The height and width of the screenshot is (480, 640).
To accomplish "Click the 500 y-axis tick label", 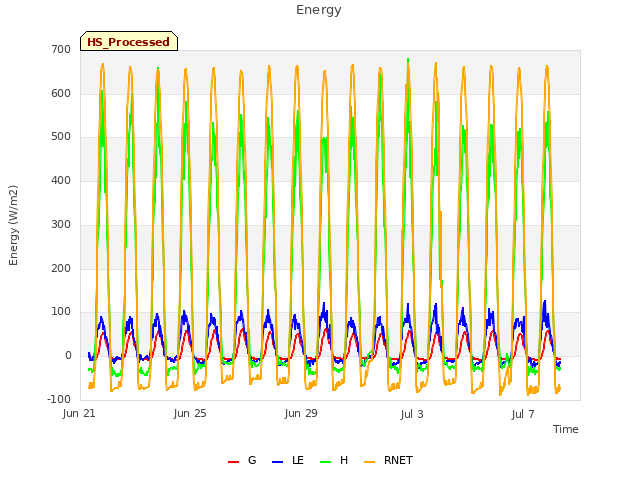I will pyautogui.click(x=61, y=137).
